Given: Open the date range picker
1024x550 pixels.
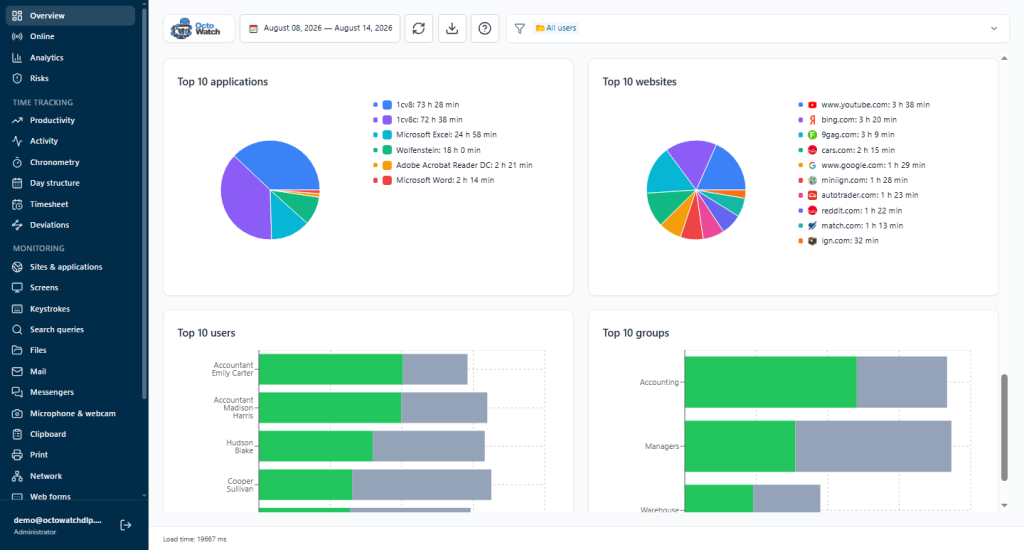Looking at the screenshot, I should coord(320,28).
